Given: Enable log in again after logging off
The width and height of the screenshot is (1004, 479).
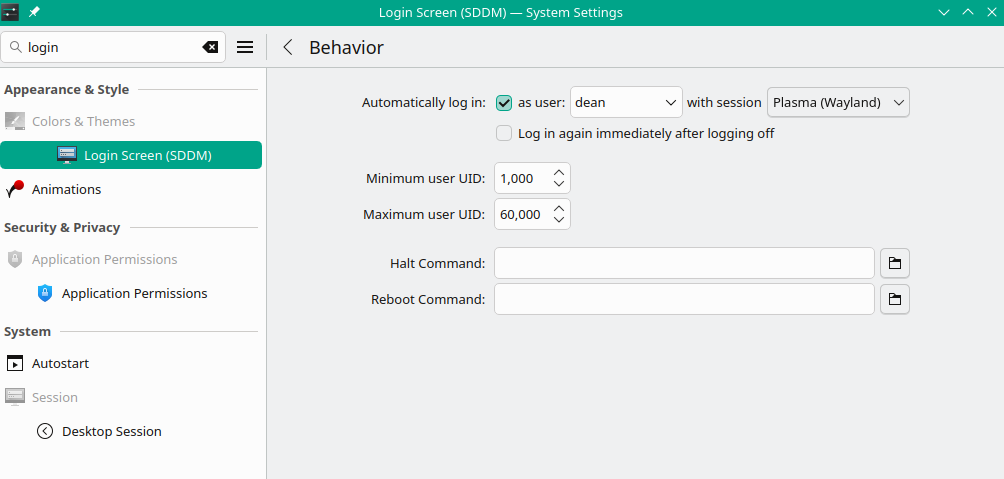Looking at the screenshot, I should pyautogui.click(x=504, y=133).
